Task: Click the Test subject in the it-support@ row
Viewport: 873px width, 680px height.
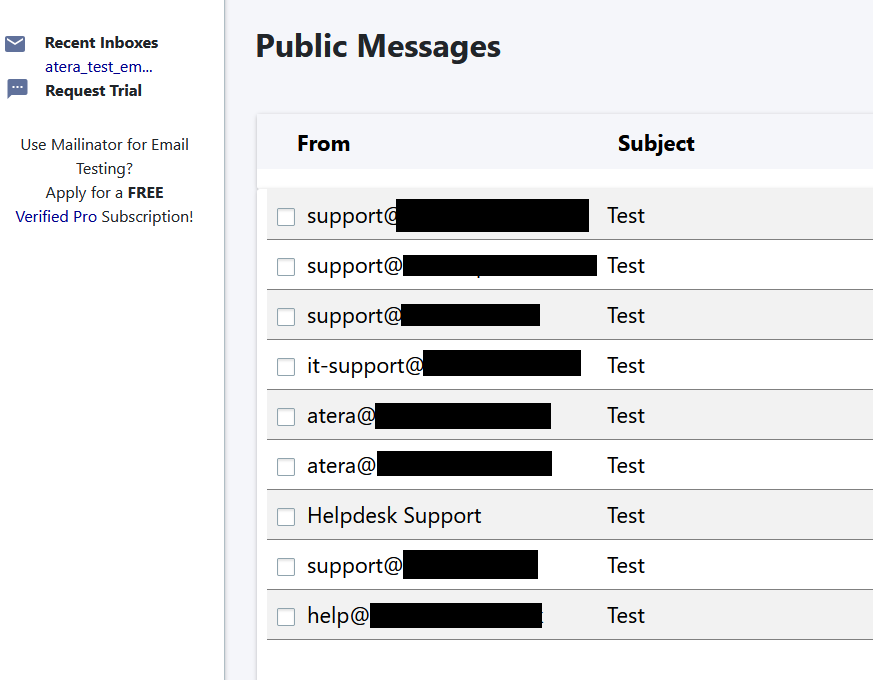Action: pos(626,366)
